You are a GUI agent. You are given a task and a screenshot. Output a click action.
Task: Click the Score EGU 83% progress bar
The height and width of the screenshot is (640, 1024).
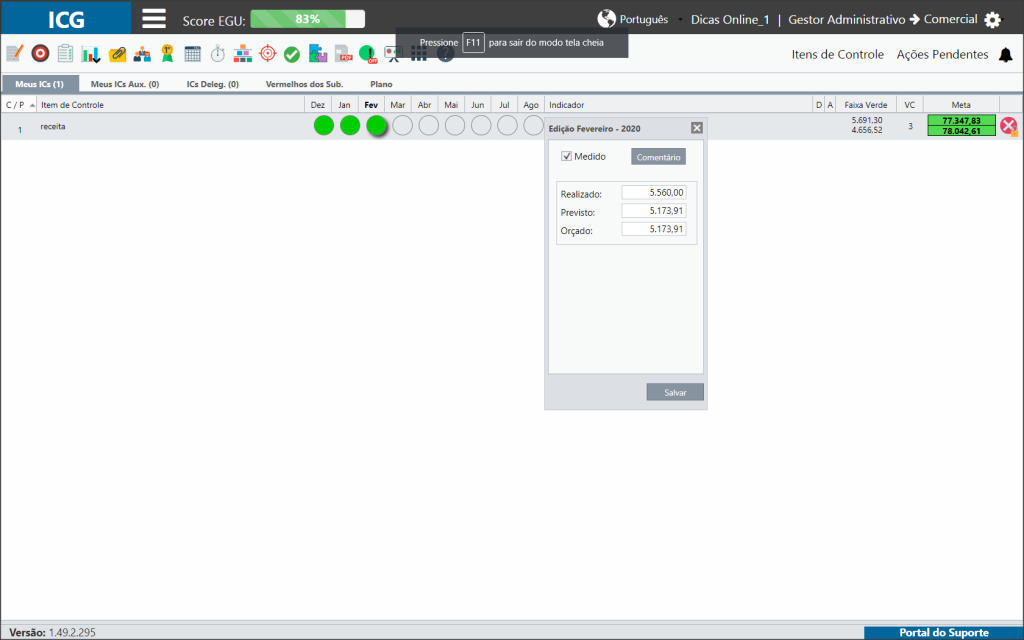tap(308, 19)
